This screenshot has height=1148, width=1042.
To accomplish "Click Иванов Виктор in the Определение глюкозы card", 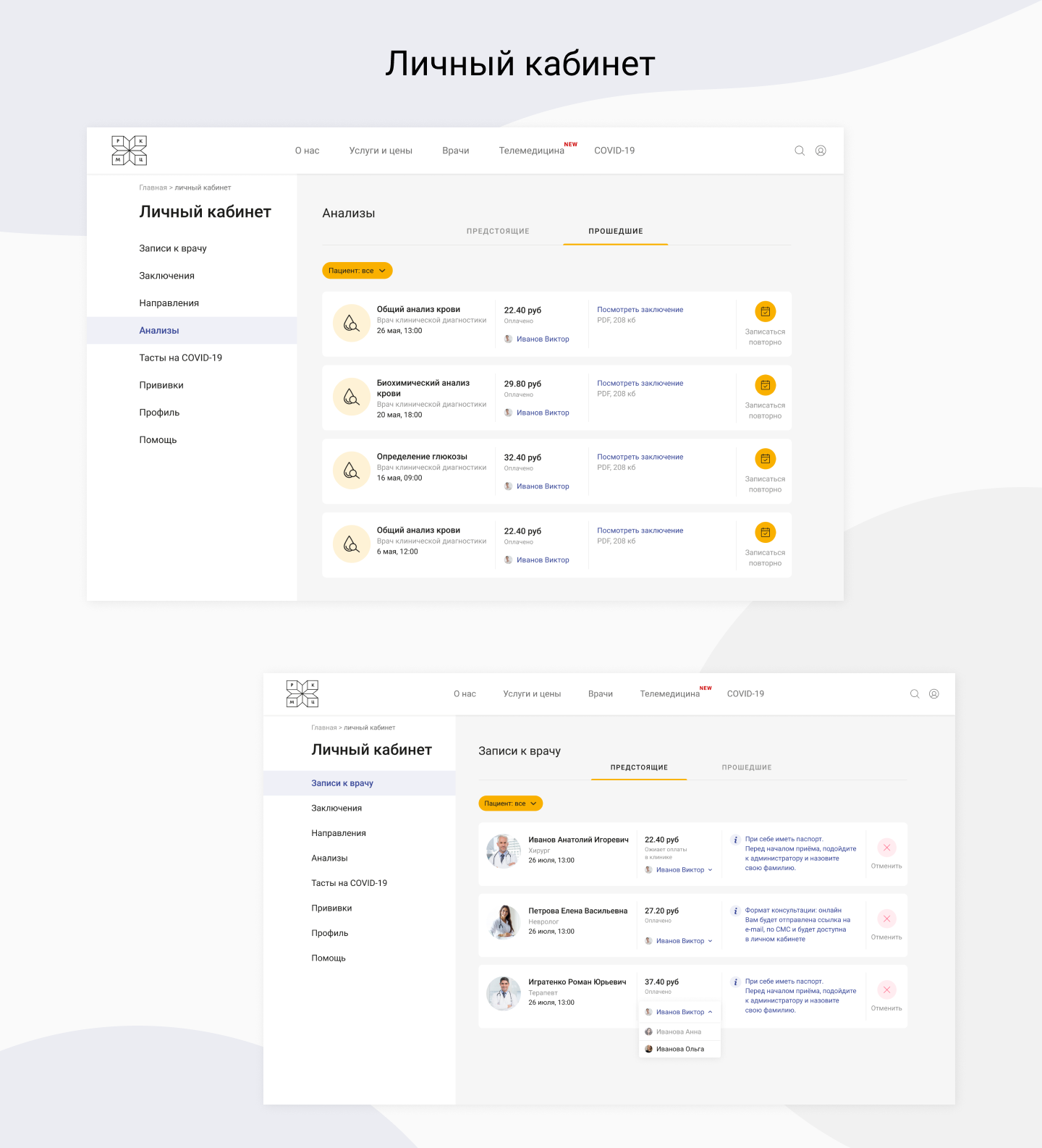I will [537, 486].
